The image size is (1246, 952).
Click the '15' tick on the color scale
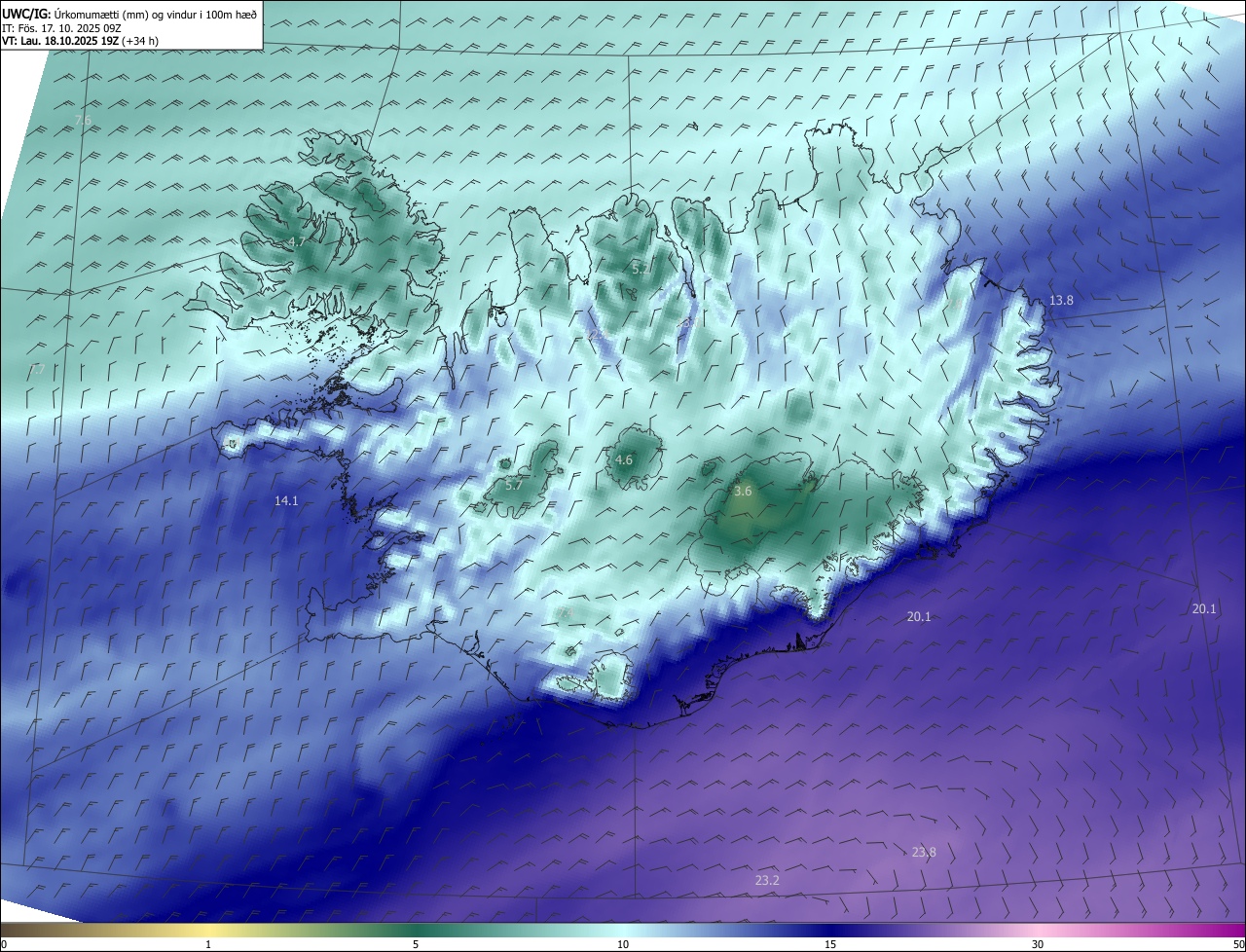(830, 944)
